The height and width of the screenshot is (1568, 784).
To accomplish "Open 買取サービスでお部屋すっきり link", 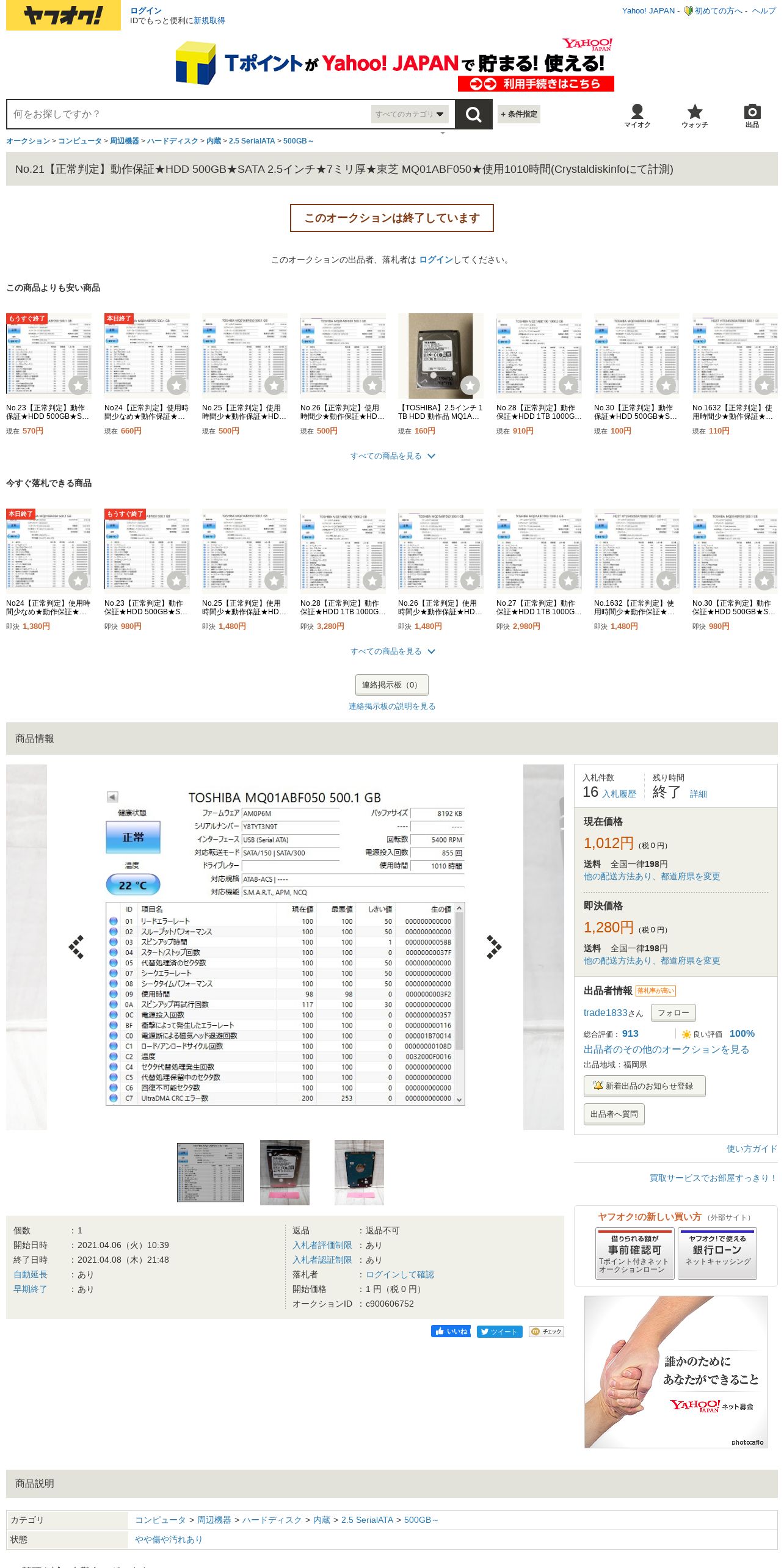I will 713,1178.
